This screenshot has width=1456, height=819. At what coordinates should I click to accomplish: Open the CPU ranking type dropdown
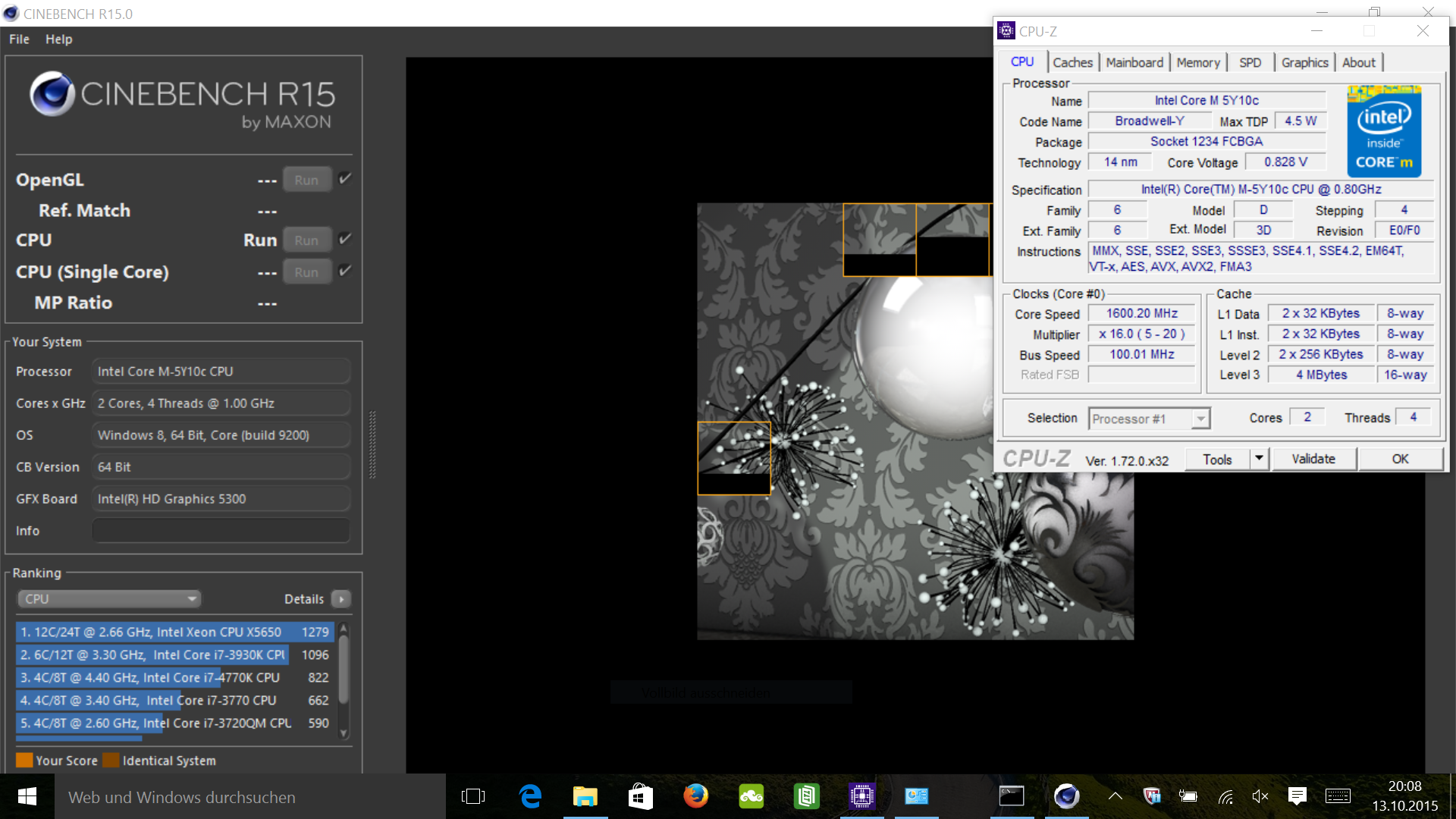pyautogui.click(x=109, y=599)
